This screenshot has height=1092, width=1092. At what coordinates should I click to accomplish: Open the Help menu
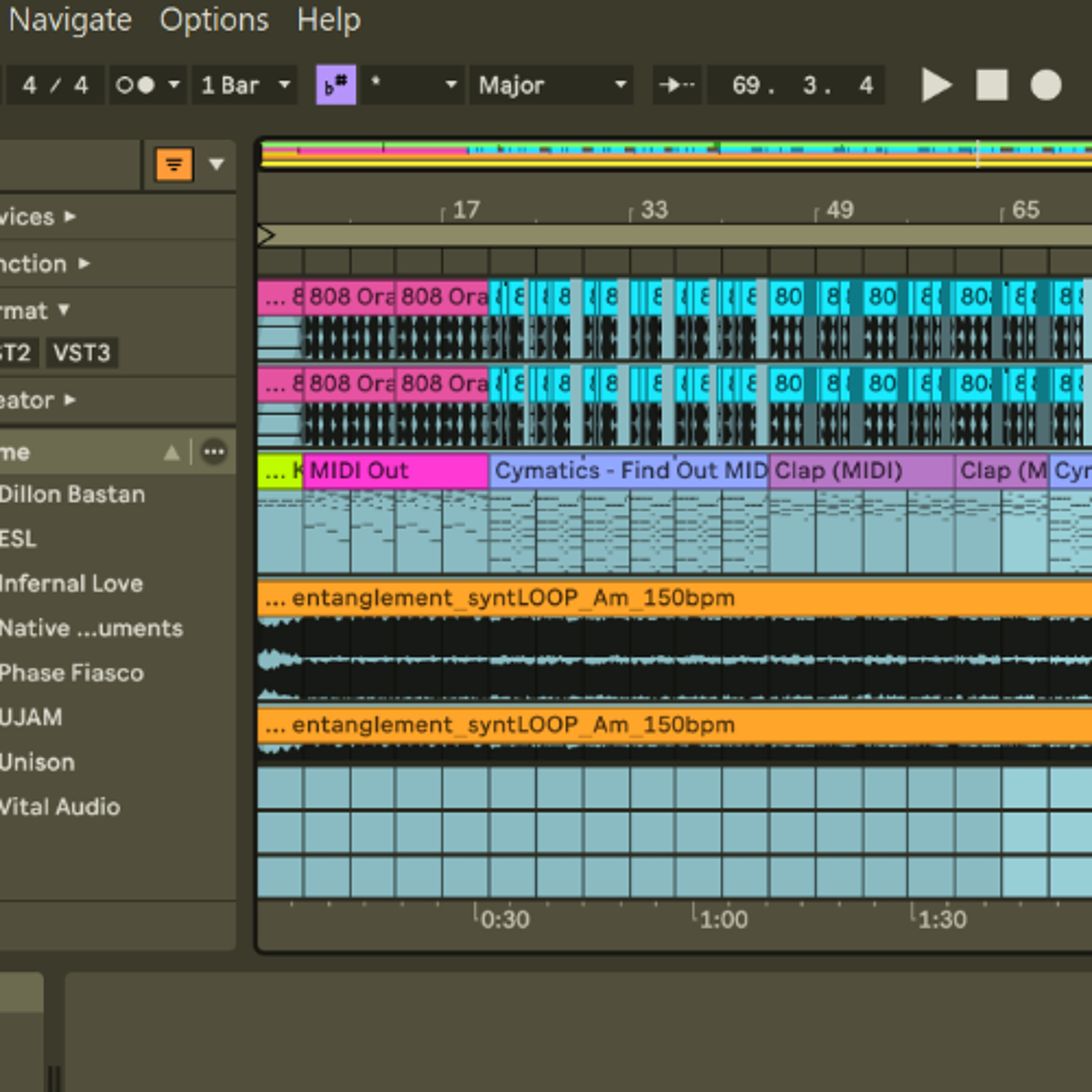(329, 20)
